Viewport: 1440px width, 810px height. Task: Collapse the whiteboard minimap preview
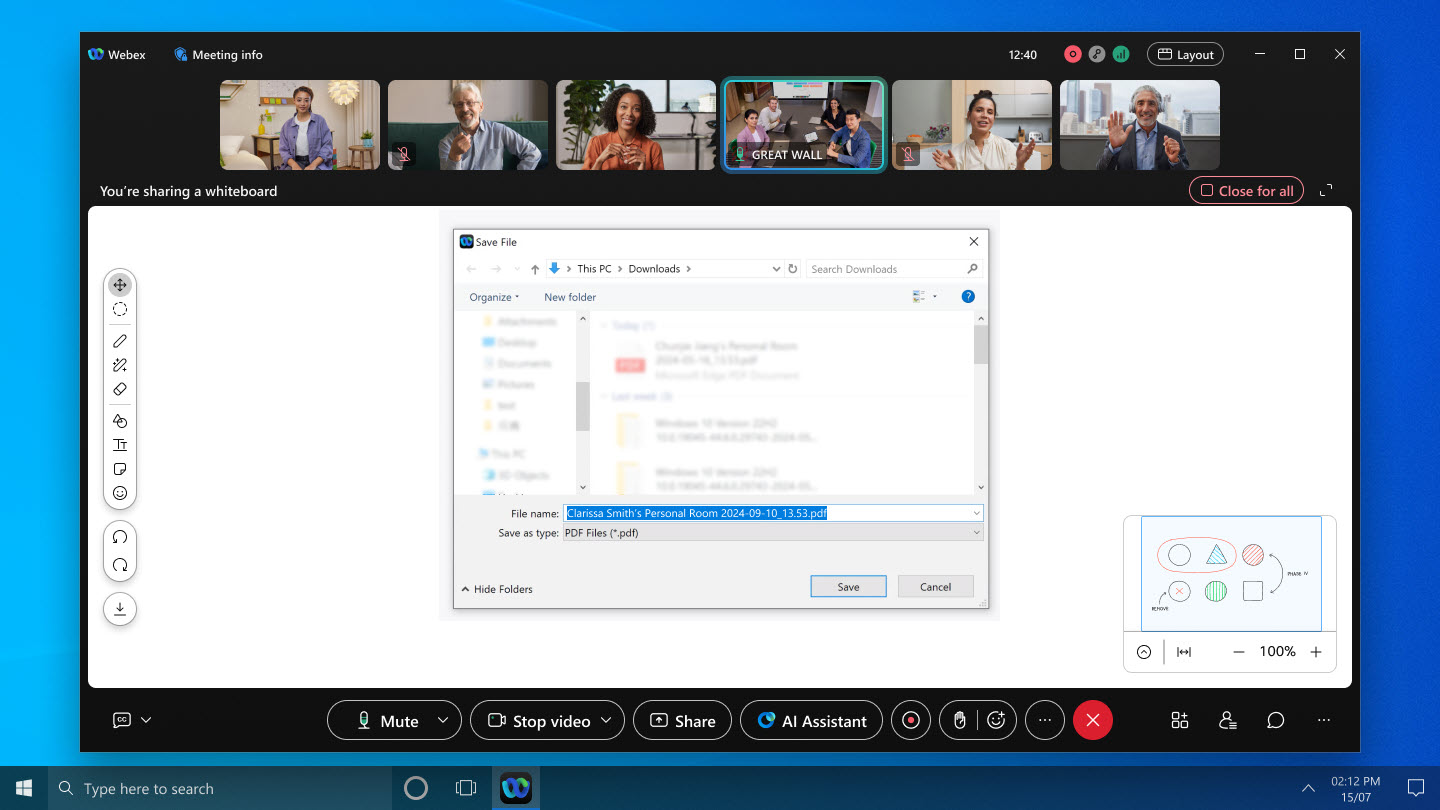tap(1144, 652)
